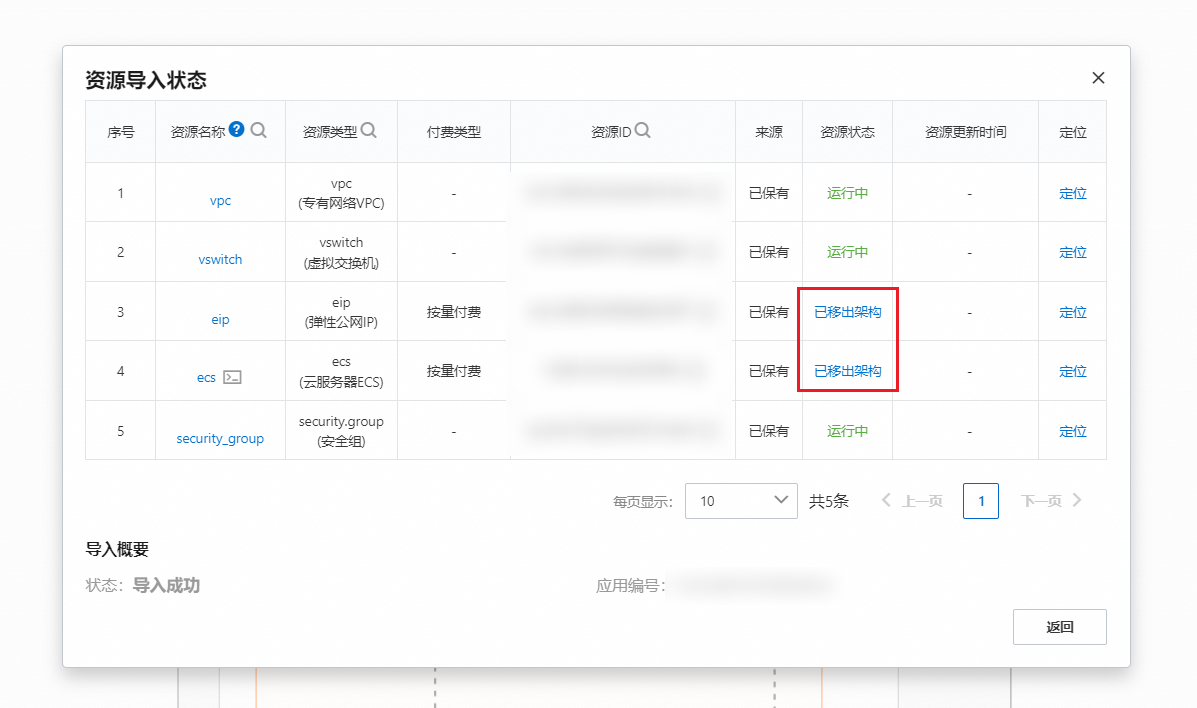Image resolution: width=1197 pixels, height=708 pixels.
Task: Open the terminal icon next to ecs
Action: click(x=232, y=377)
